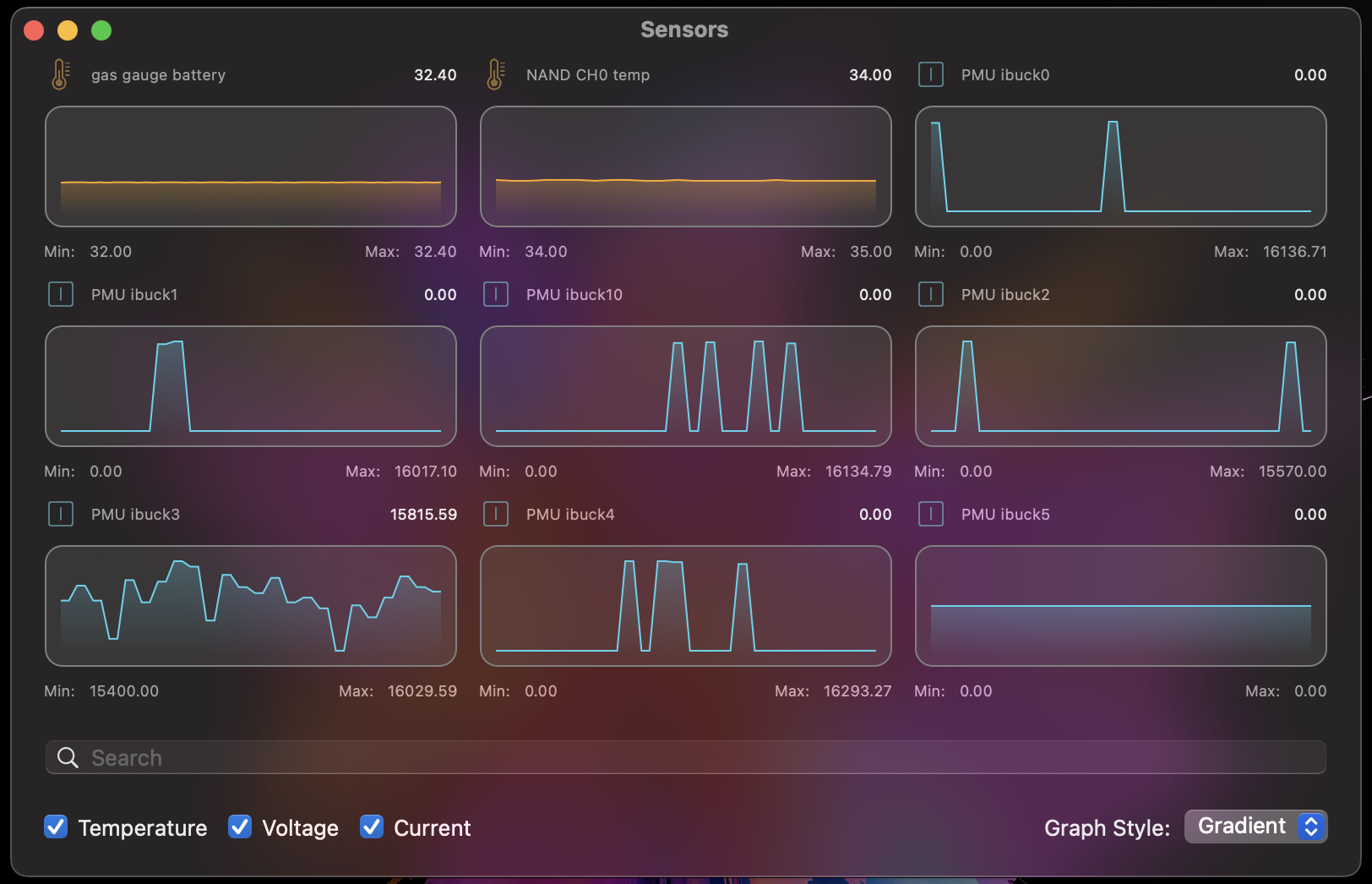Screen dimensions: 1372x884
Task: Click the Max value 16017.10
Action: coord(426,472)
